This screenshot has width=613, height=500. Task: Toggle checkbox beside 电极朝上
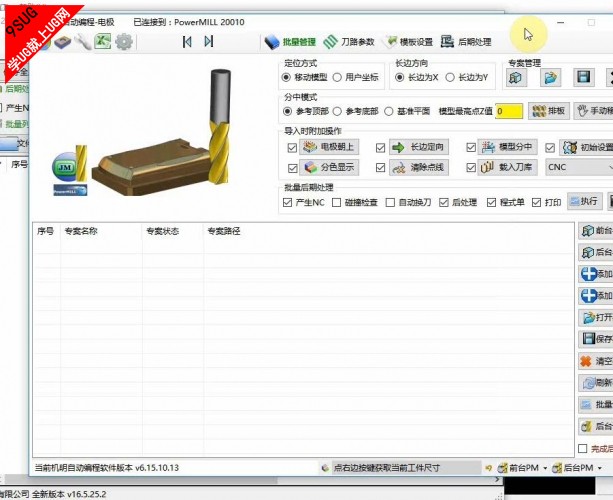[292, 148]
